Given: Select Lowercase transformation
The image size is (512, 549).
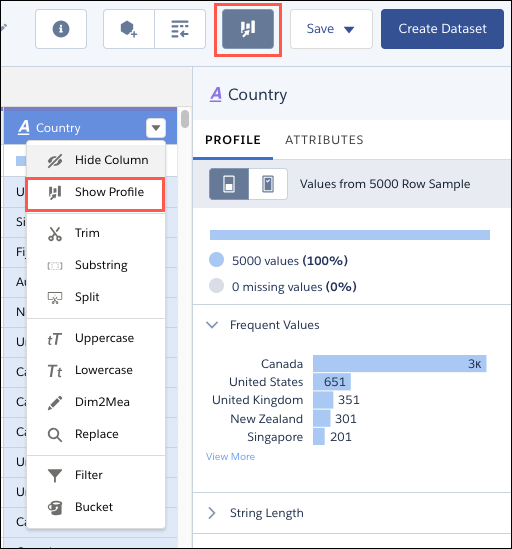Looking at the screenshot, I should (x=96, y=370).
